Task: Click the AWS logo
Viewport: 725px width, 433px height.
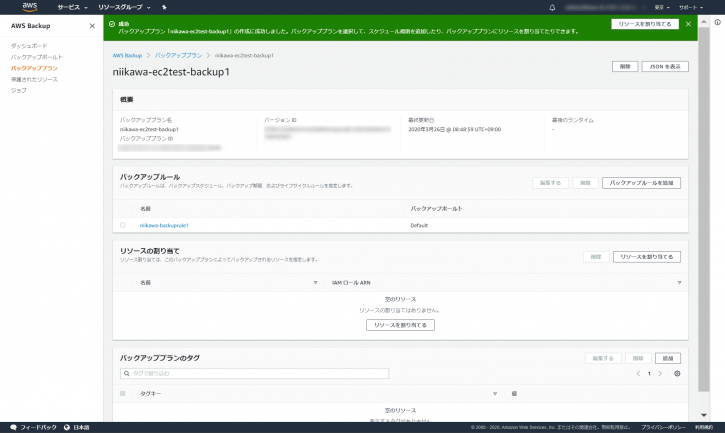Action: pyautogui.click(x=30, y=7)
